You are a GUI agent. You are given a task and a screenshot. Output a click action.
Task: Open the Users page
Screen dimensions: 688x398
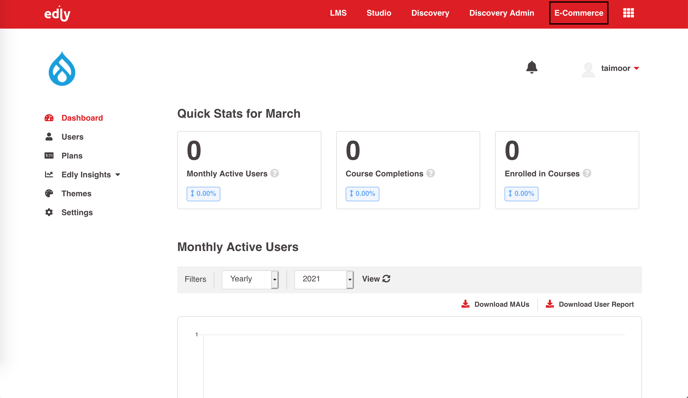coord(72,136)
